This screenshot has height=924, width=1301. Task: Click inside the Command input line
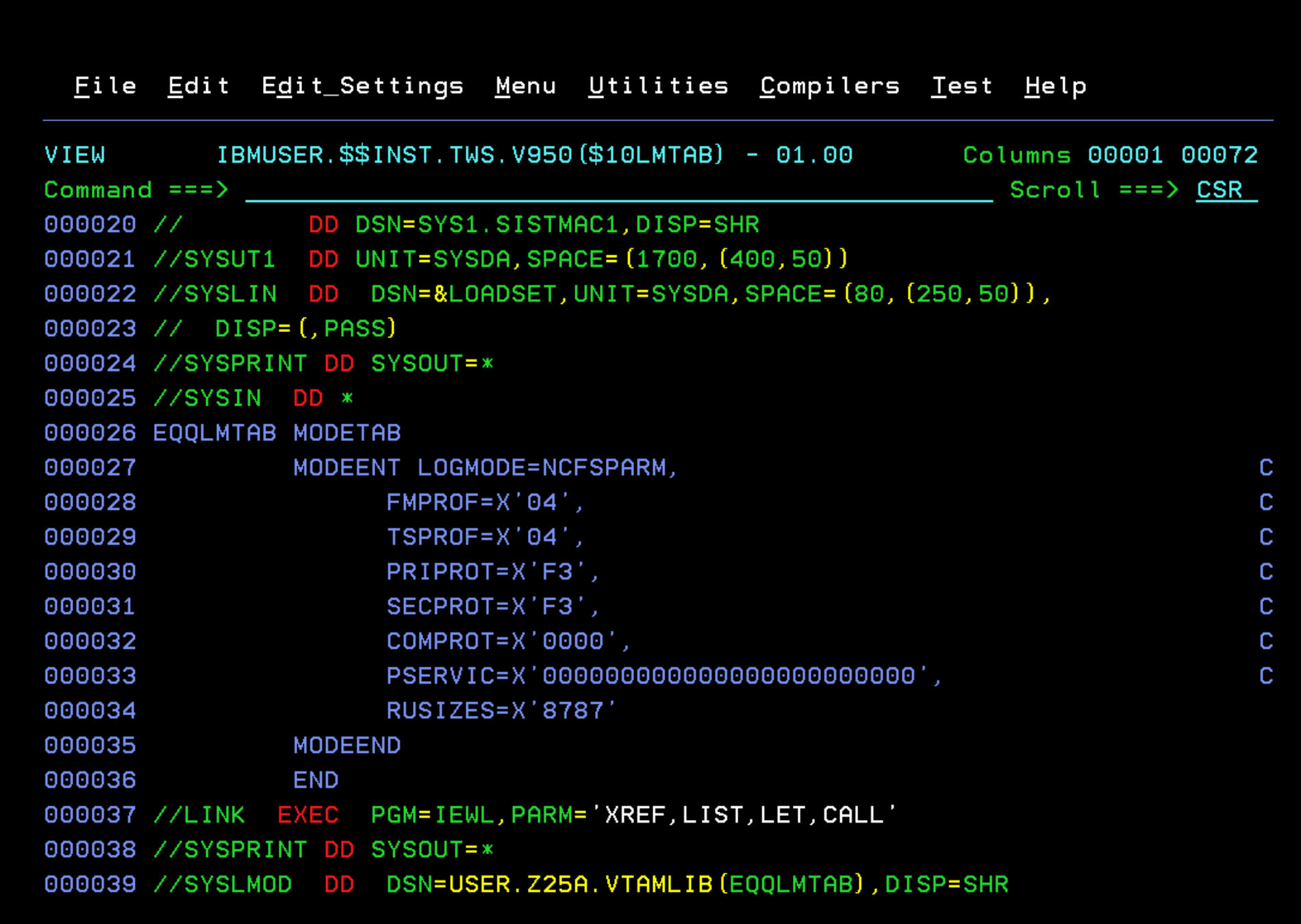pyautogui.click(x=616, y=190)
